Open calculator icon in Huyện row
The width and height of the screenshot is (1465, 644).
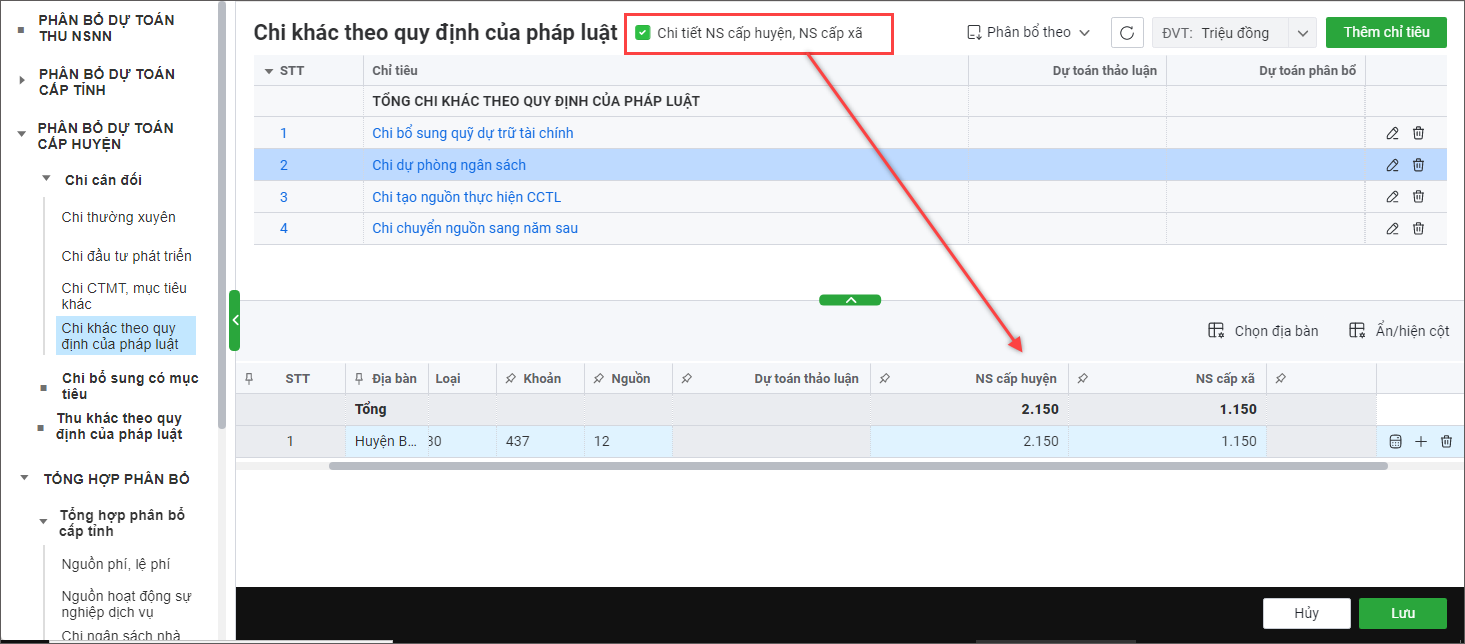click(x=1396, y=442)
